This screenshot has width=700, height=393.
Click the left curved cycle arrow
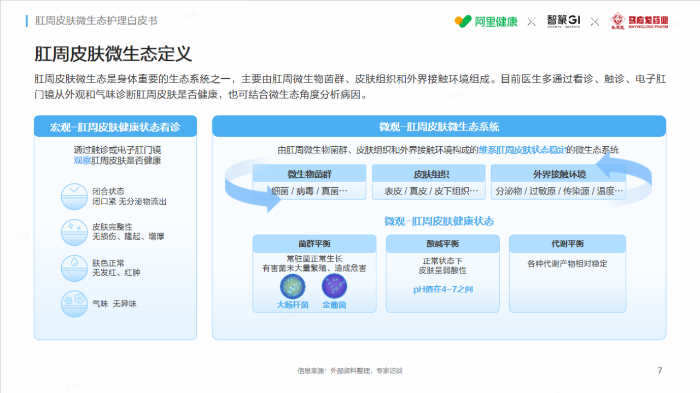click(250, 187)
